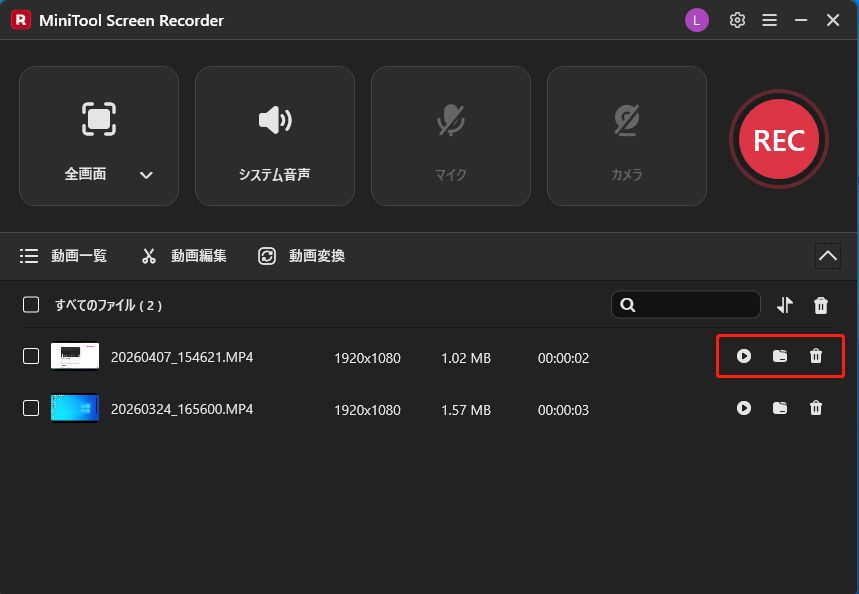The image size is (859, 594).
Task: Click the すべてのファイル ( 2 ) label
Action: click(108, 305)
